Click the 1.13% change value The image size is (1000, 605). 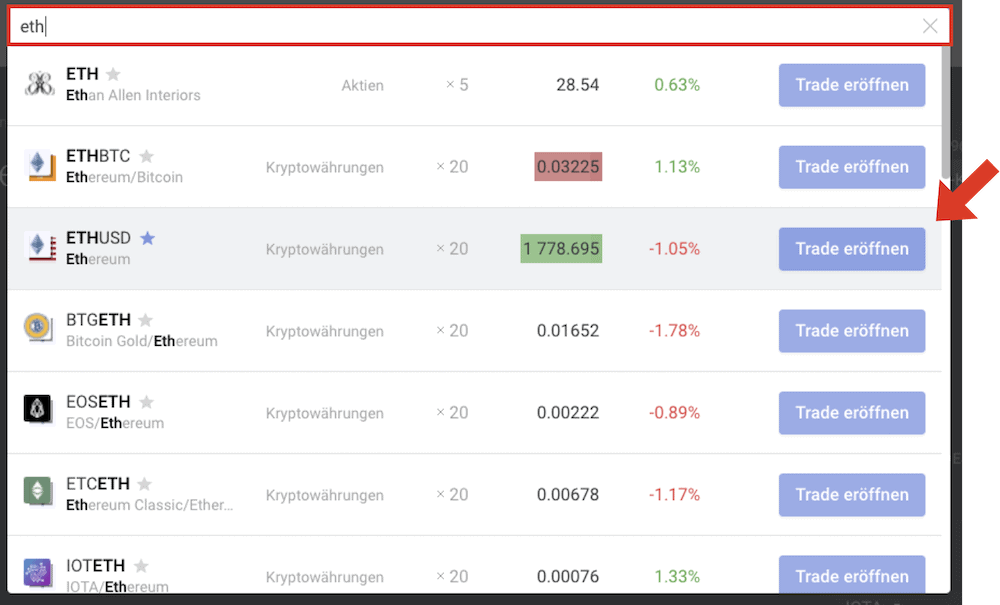point(677,167)
